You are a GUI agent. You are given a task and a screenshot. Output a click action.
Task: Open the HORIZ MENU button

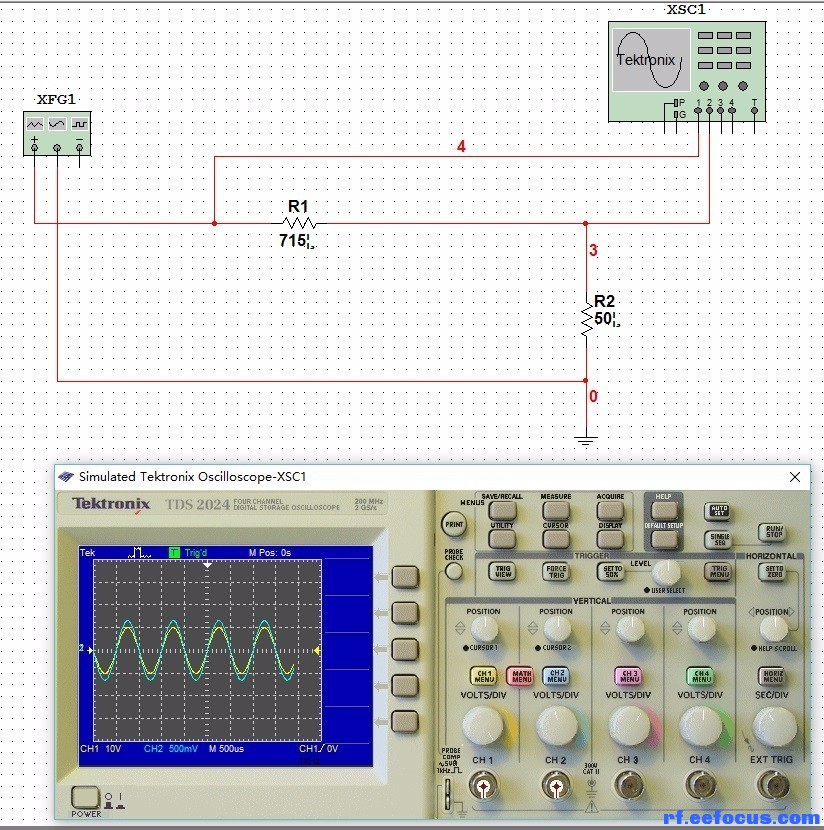pos(772,676)
